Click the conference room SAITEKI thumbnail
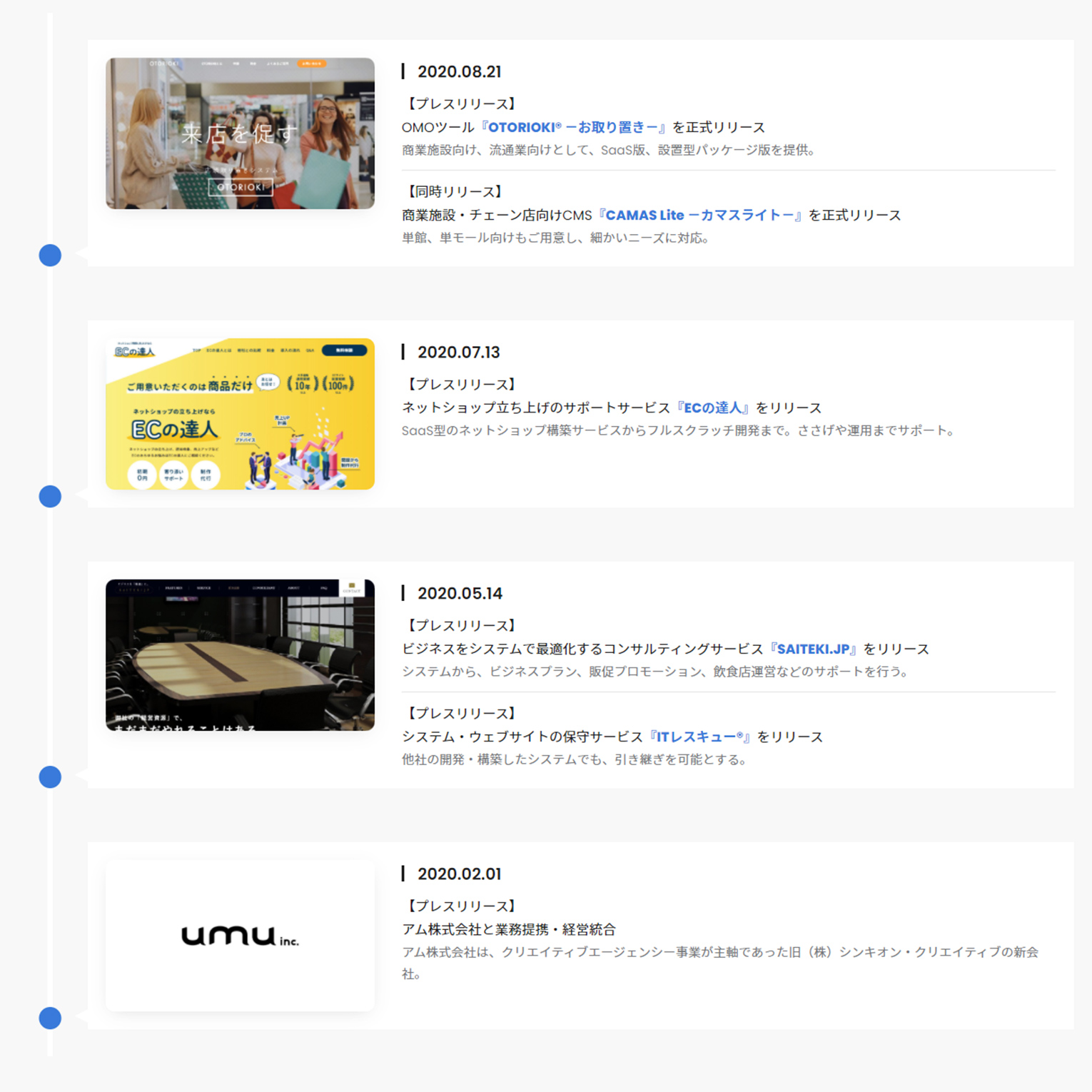This screenshot has width=1092, height=1092. click(240, 655)
